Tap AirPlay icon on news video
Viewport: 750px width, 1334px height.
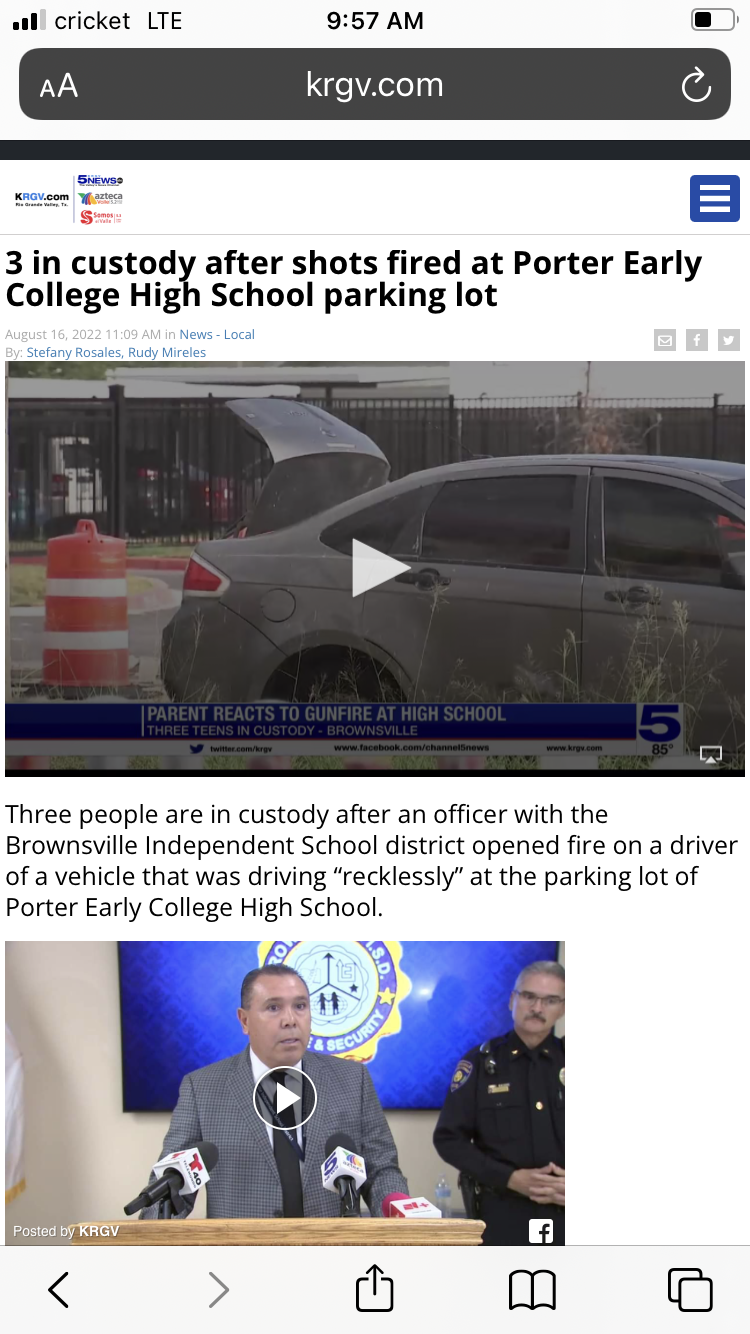pyautogui.click(x=710, y=754)
